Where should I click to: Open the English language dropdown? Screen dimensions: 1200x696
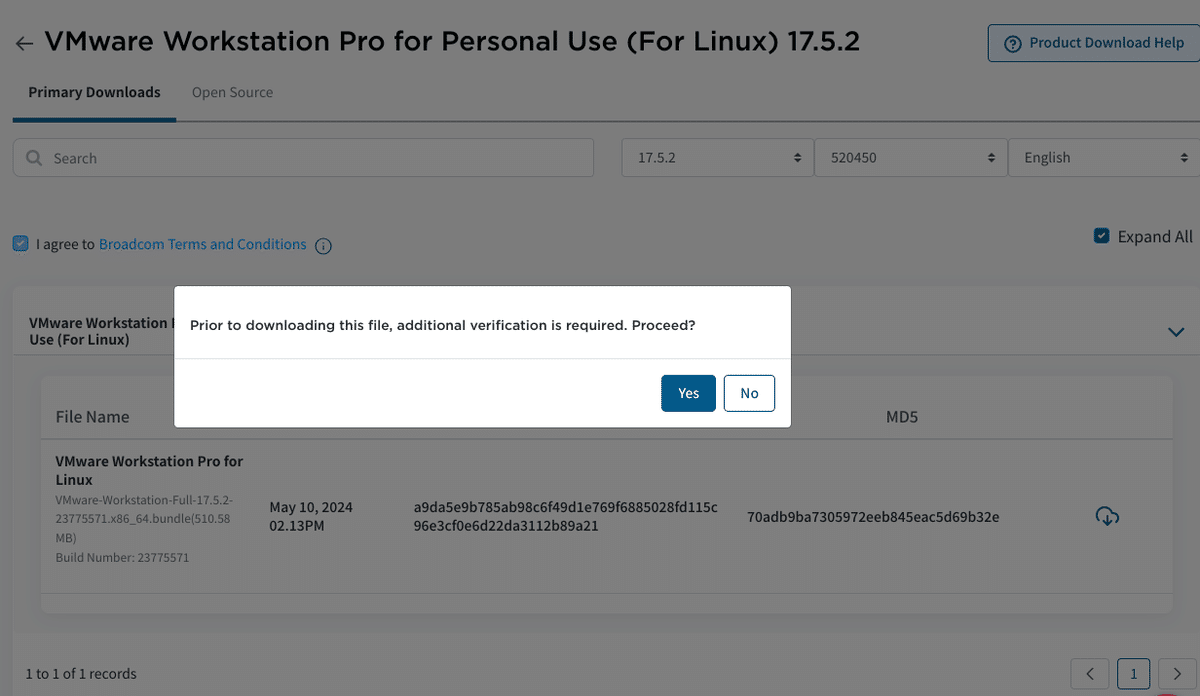pyautogui.click(x=1104, y=158)
